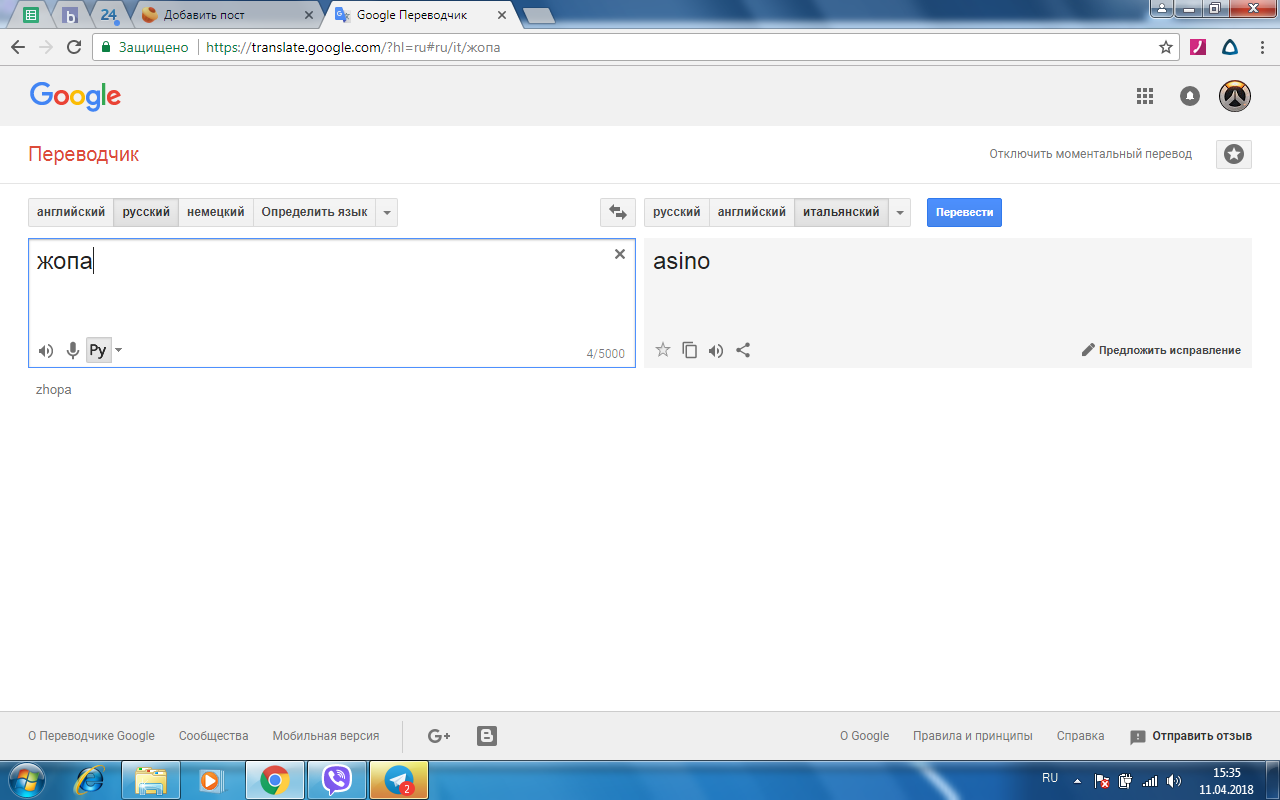Open pink browser extension icon
This screenshot has height=800, width=1280.
pos(1198,47)
